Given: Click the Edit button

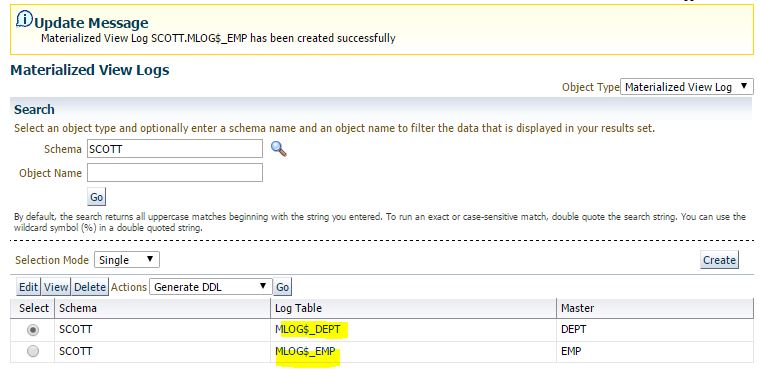Looking at the screenshot, I should 29,287.
